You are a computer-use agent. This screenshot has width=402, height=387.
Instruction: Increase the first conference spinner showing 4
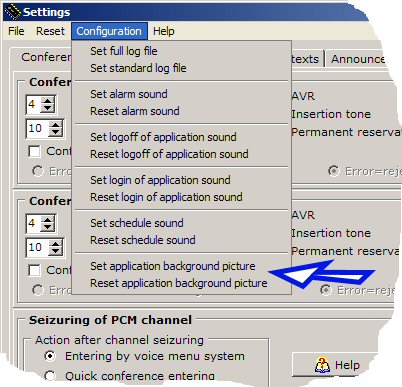click(48, 101)
